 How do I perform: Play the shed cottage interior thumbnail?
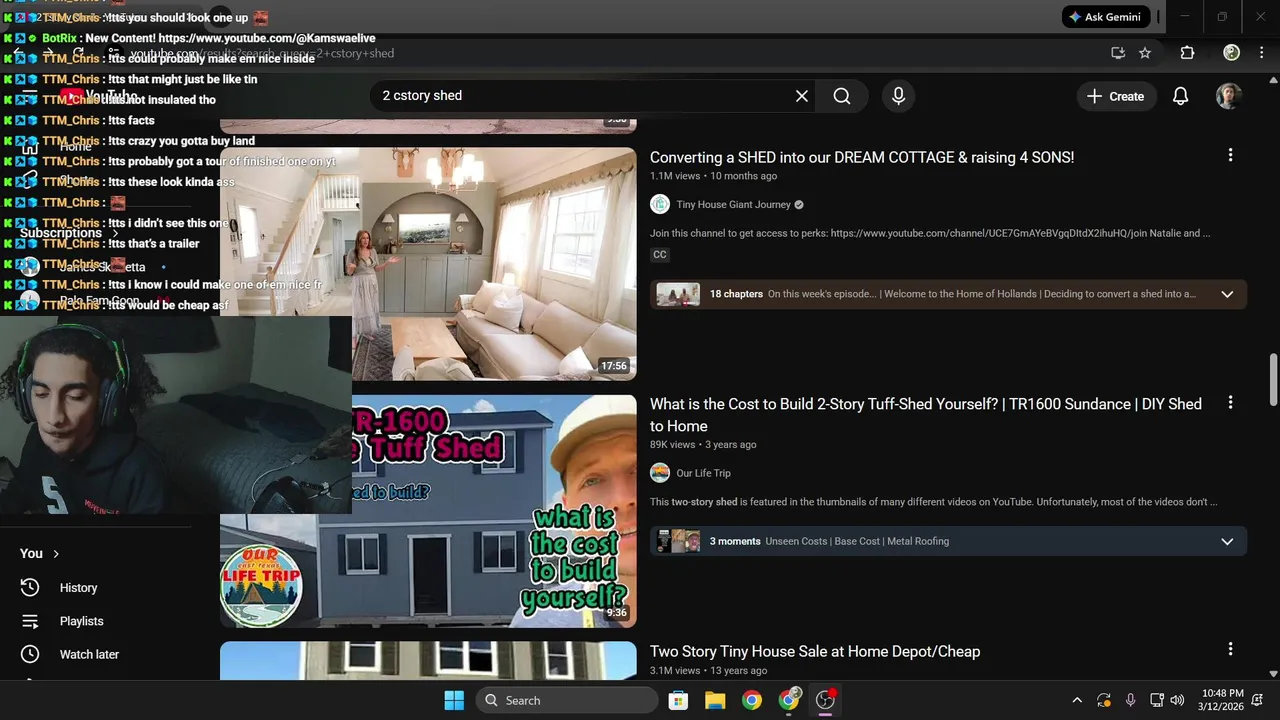pyautogui.click(x=428, y=264)
